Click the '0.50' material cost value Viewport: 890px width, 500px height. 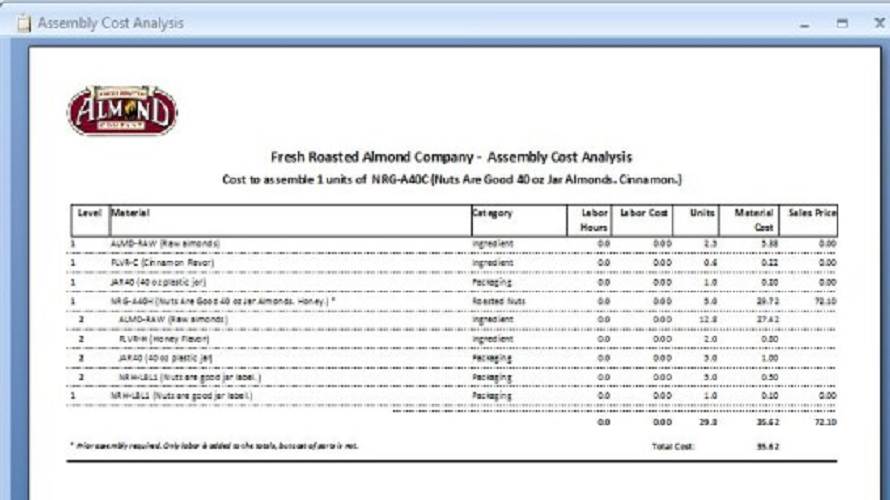coord(770,377)
